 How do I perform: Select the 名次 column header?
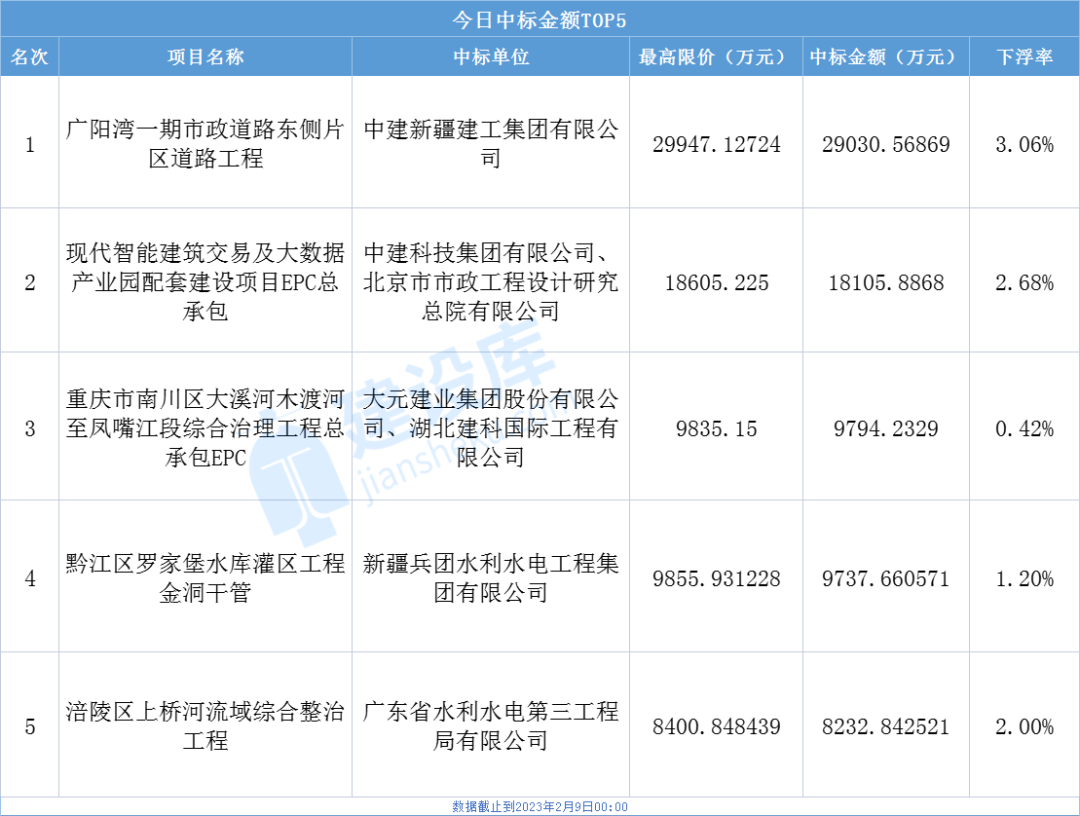point(29,57)
